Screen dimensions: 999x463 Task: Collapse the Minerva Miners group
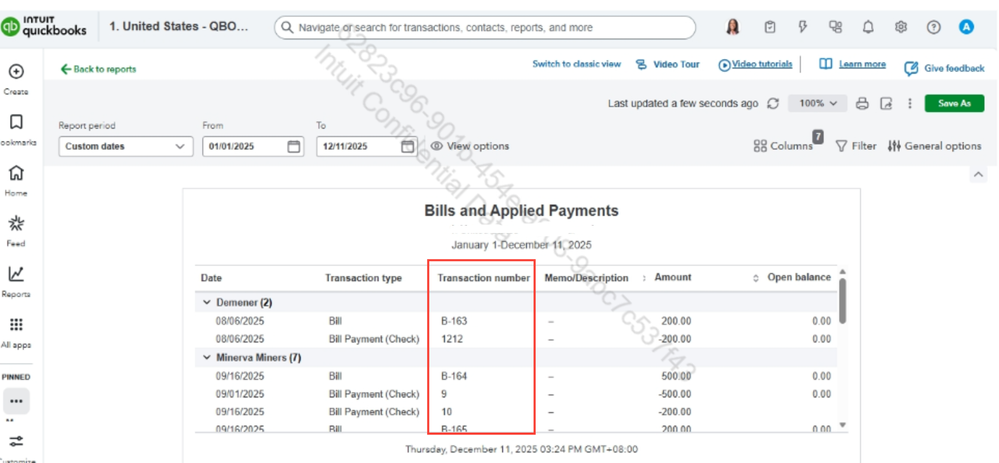click(206, 358)
